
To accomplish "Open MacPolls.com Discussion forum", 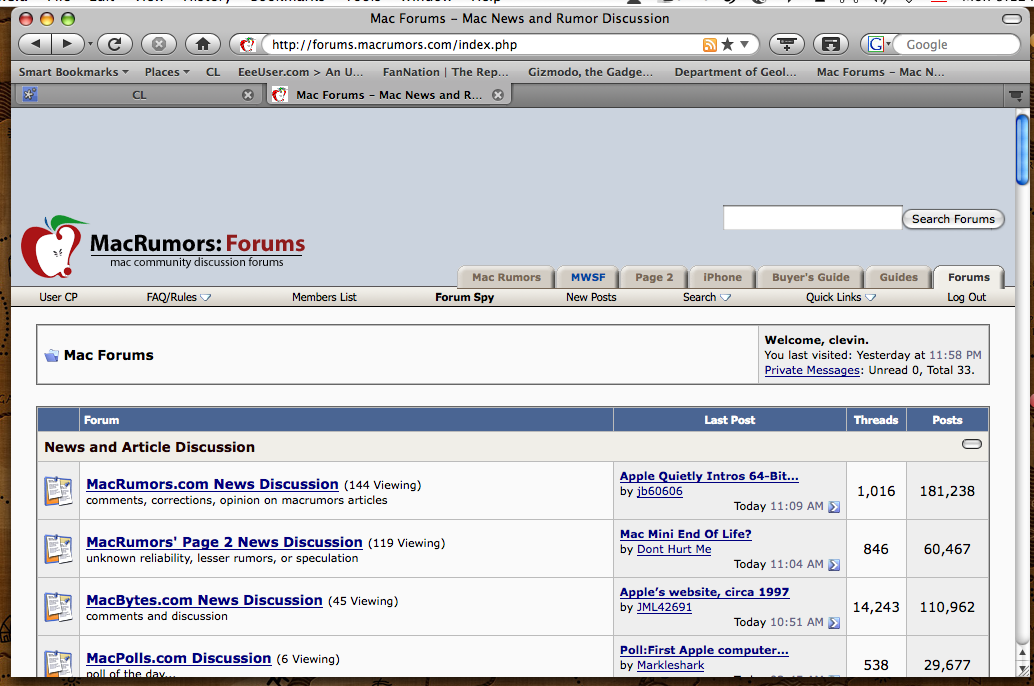I will 179,658.
